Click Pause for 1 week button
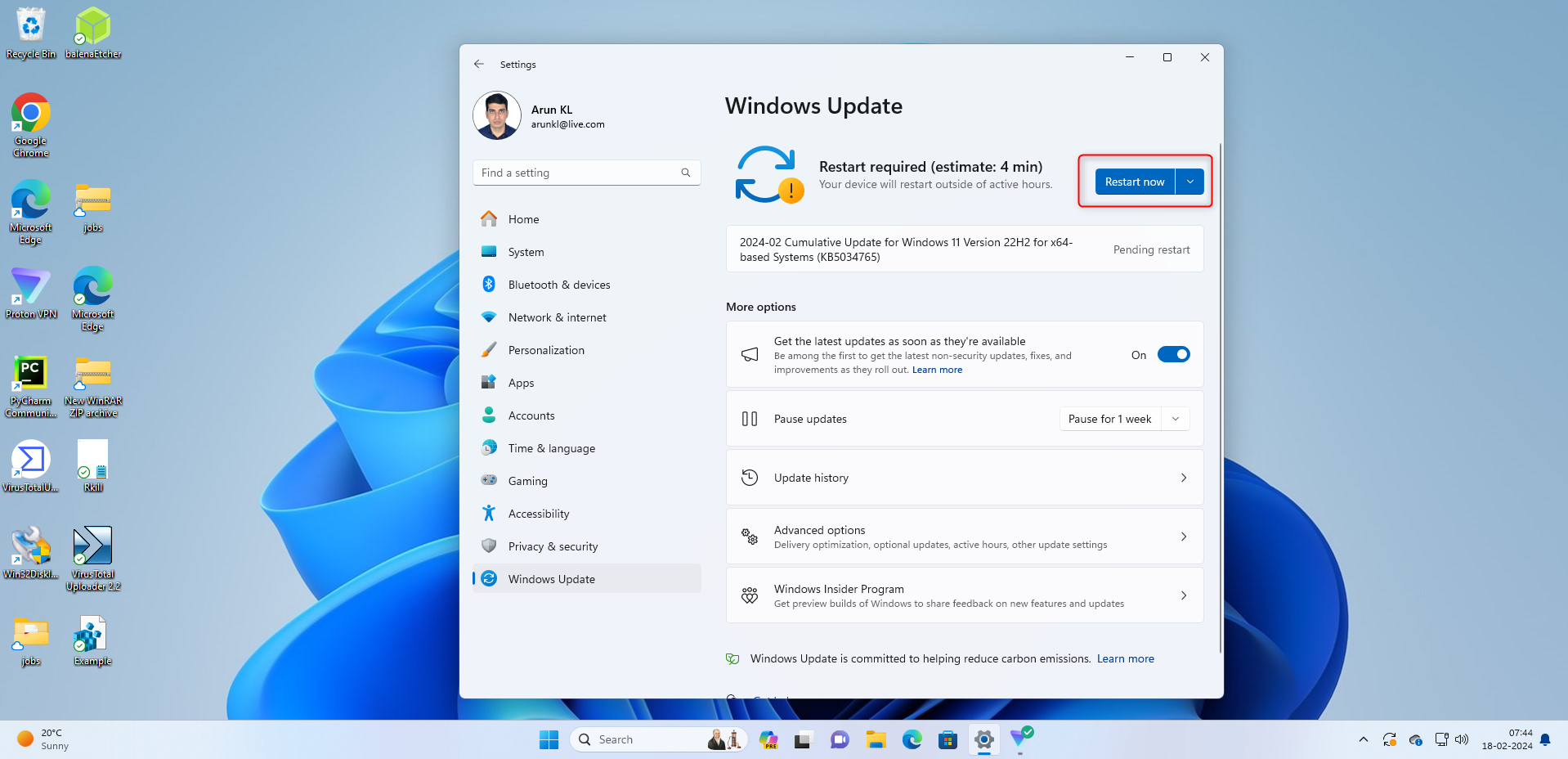The image size is (1568, 759). 1109,419
